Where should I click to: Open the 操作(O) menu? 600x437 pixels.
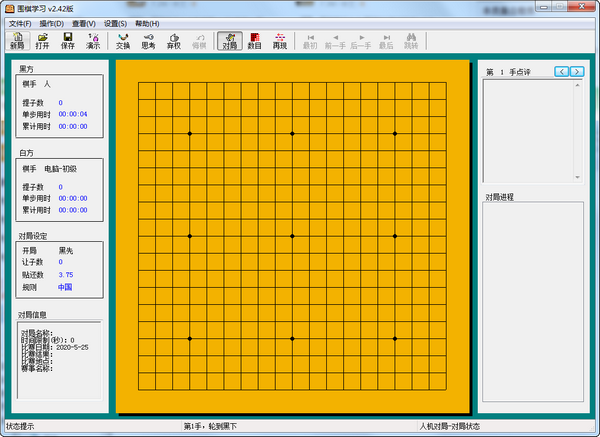[51, 22]
